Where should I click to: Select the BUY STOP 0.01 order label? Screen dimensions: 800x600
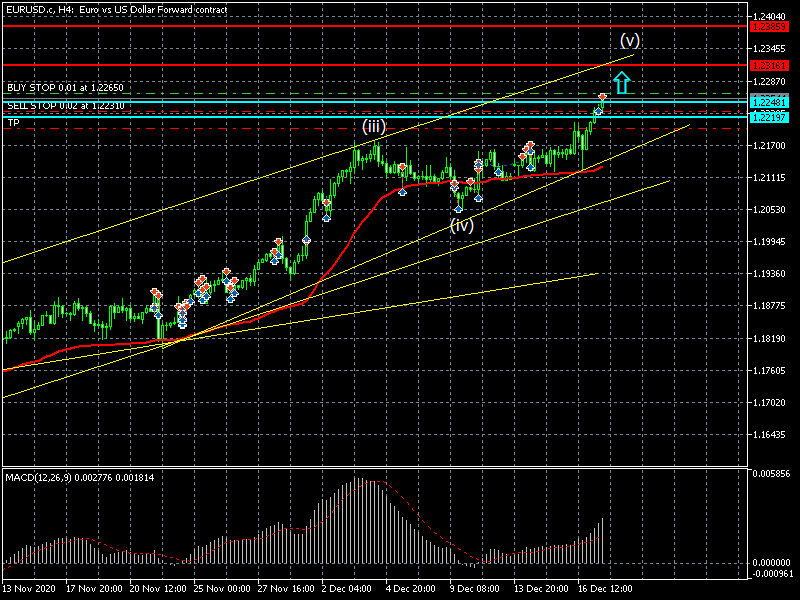coord(65,88)
